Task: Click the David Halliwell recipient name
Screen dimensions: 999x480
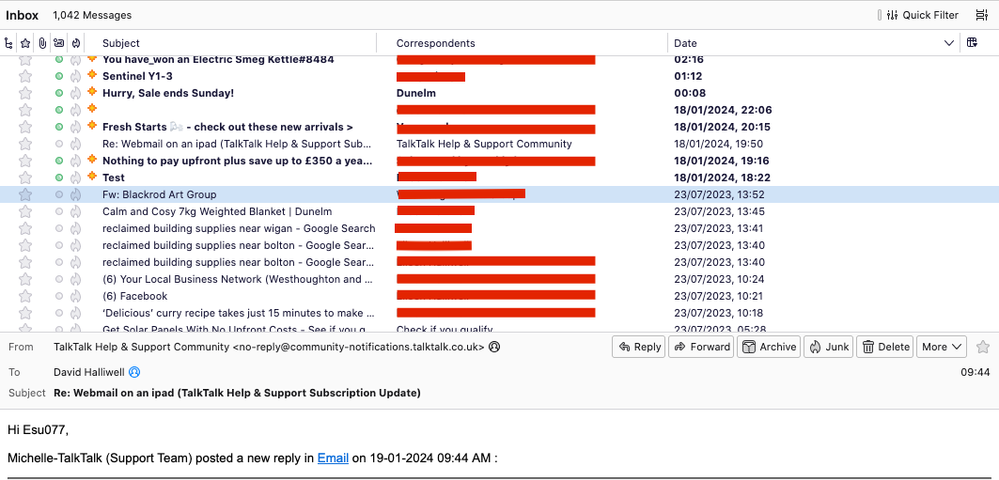Action: tap(90, 371)
